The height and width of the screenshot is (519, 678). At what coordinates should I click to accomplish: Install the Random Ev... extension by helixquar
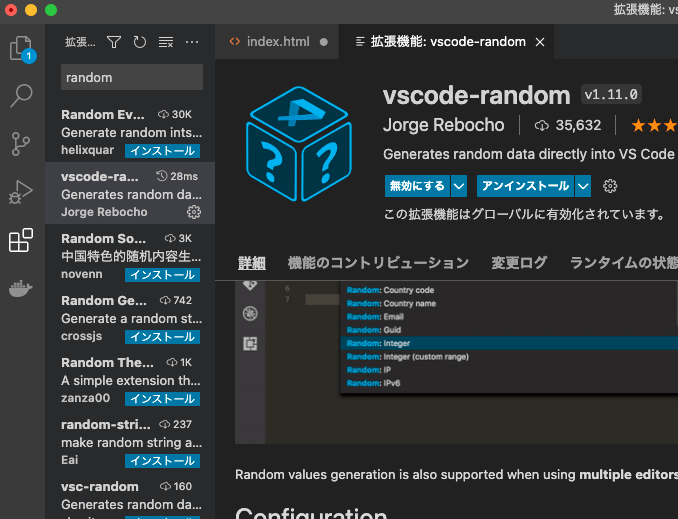pos(163,151)
